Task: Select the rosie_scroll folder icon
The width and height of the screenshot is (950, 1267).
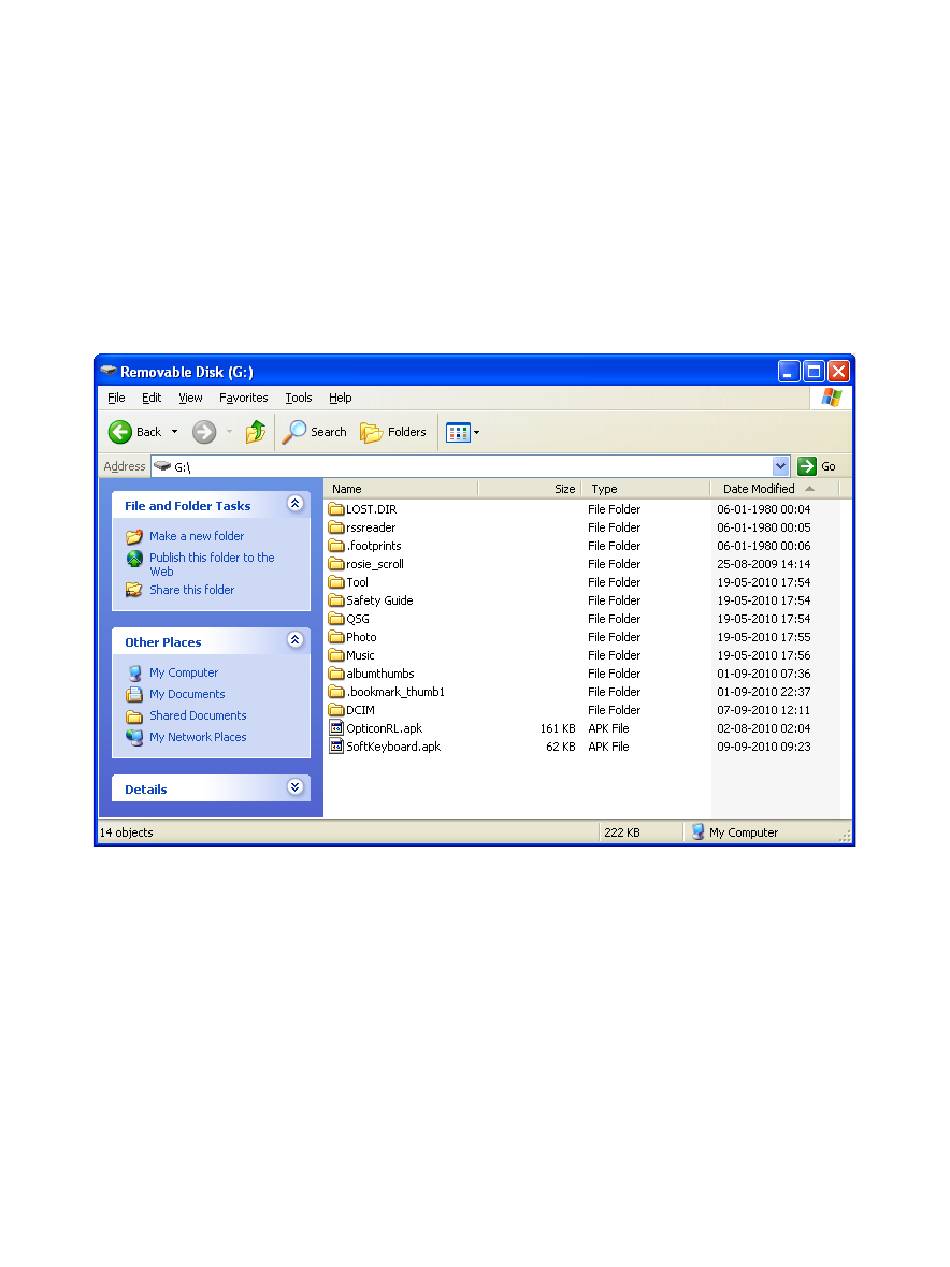Action: (x=336, y=564)
